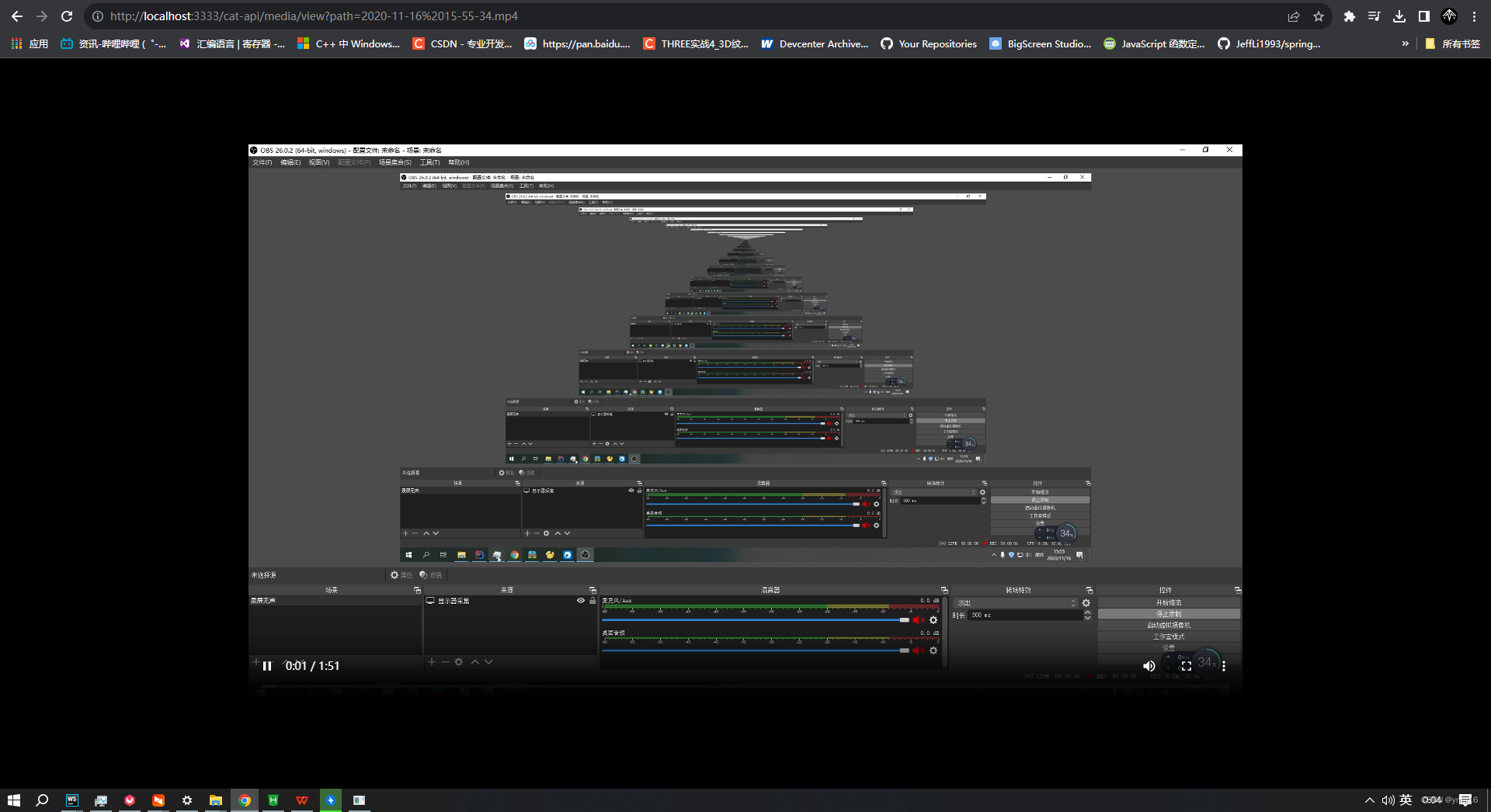1491x812 pixels.
Task: Open WPS Office from the taskbar
Action: coord(302,800)
